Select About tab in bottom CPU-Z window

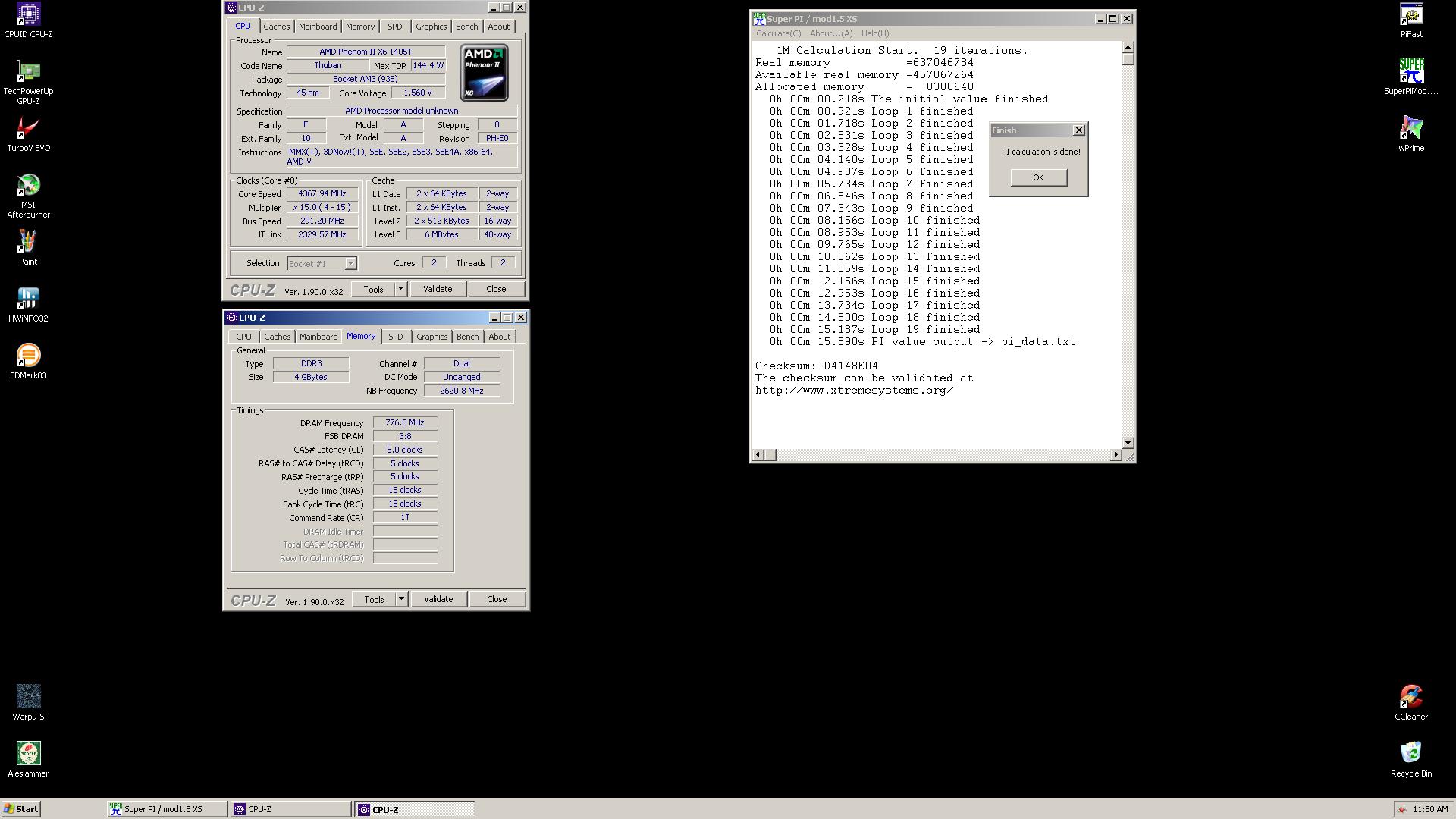500,337
